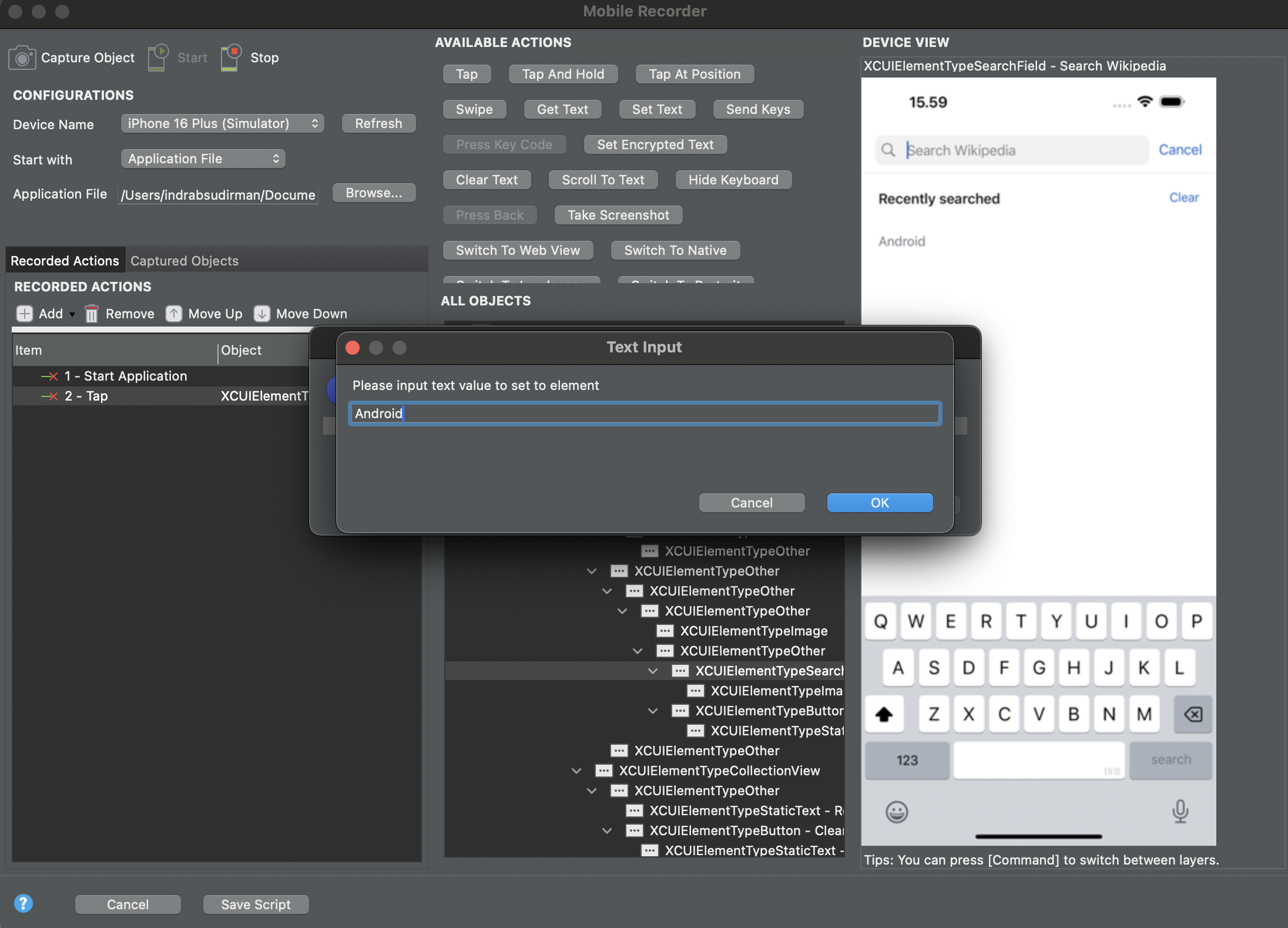
Task: Click the Capture Object camera icon
Action: [22, 57]
